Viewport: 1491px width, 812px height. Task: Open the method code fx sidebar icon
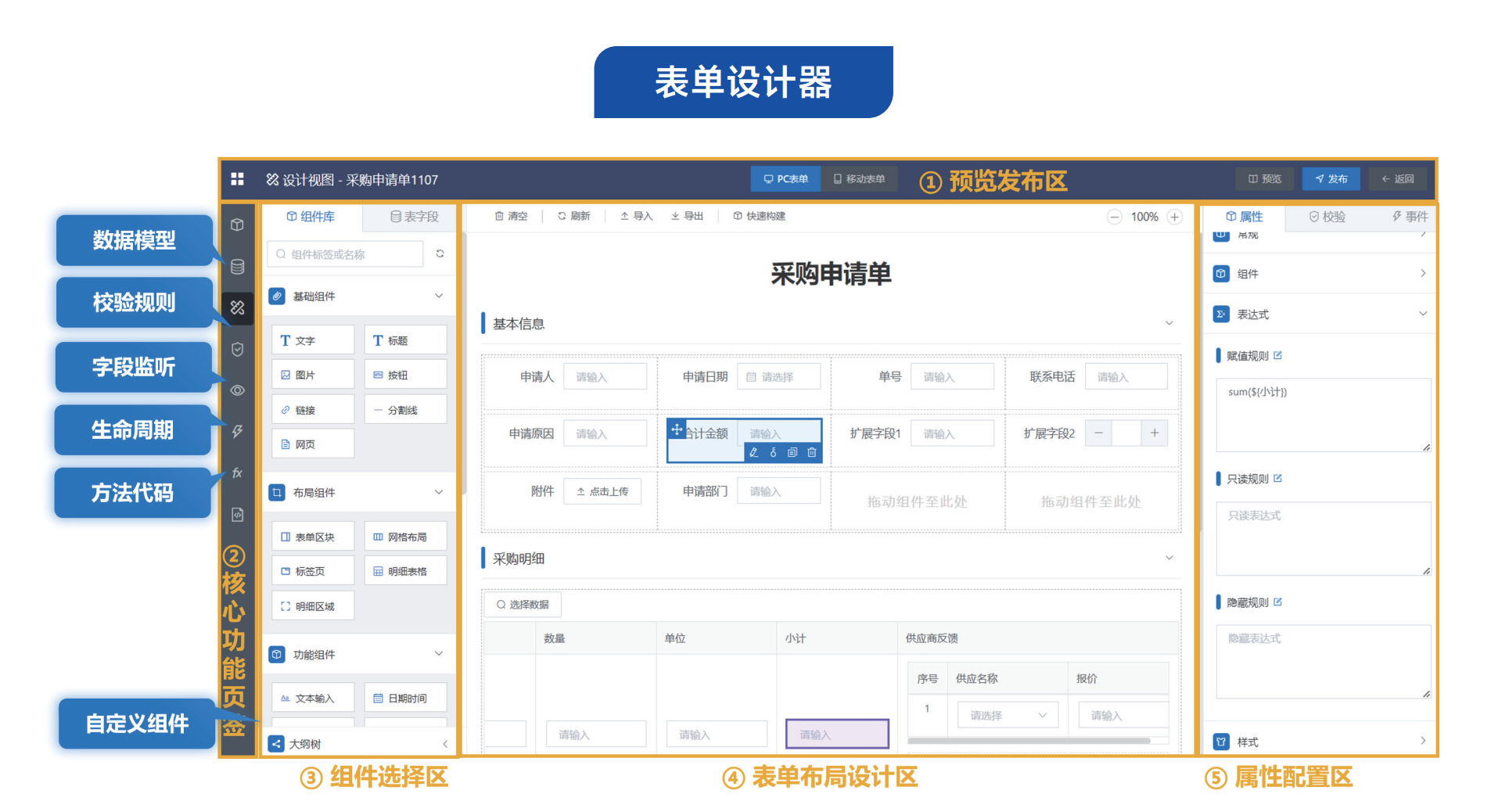(x=238, y=473)
